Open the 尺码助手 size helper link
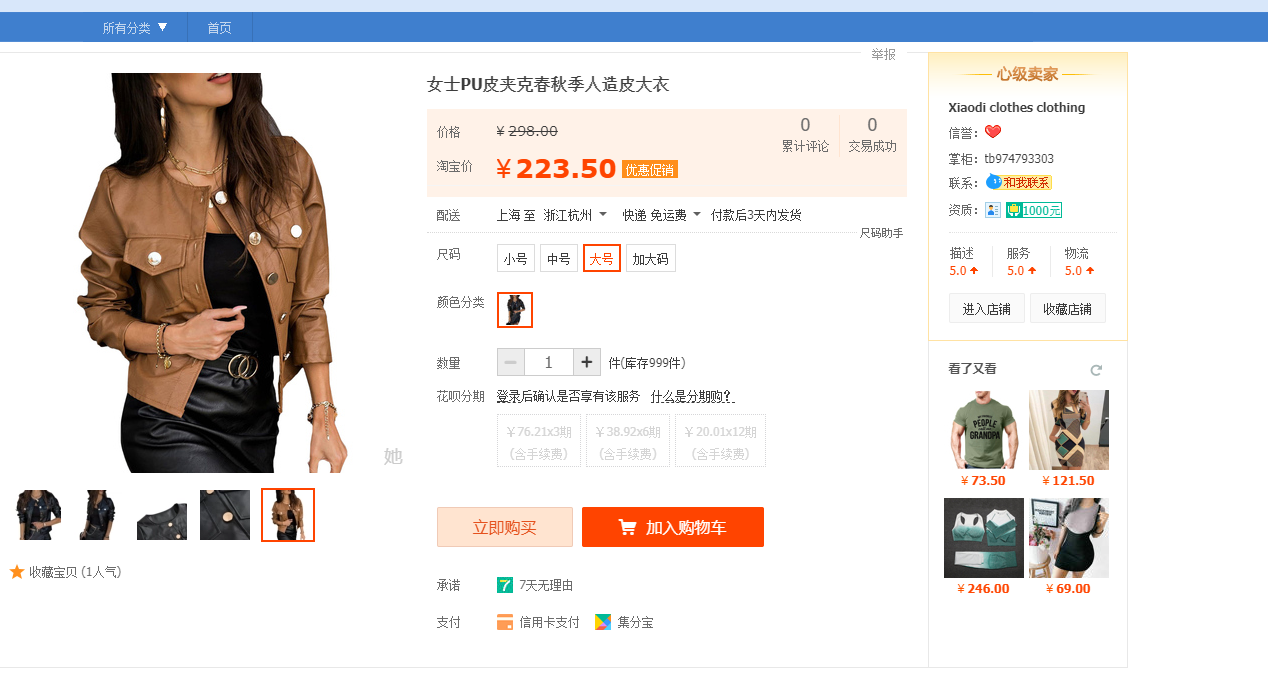 [x=881, y=233]
